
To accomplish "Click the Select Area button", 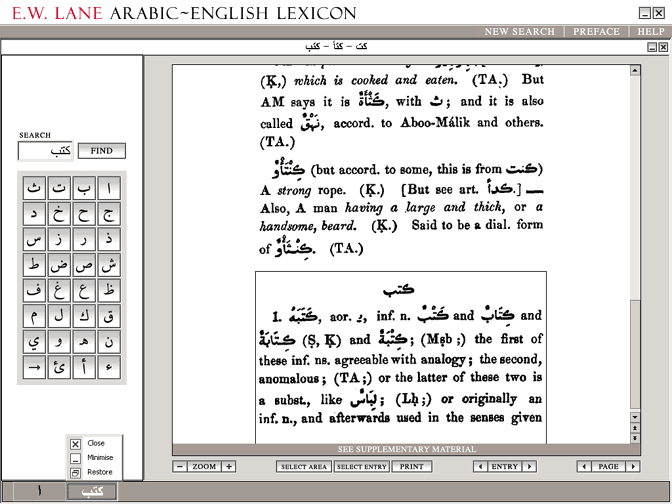I will coord(303,466).
